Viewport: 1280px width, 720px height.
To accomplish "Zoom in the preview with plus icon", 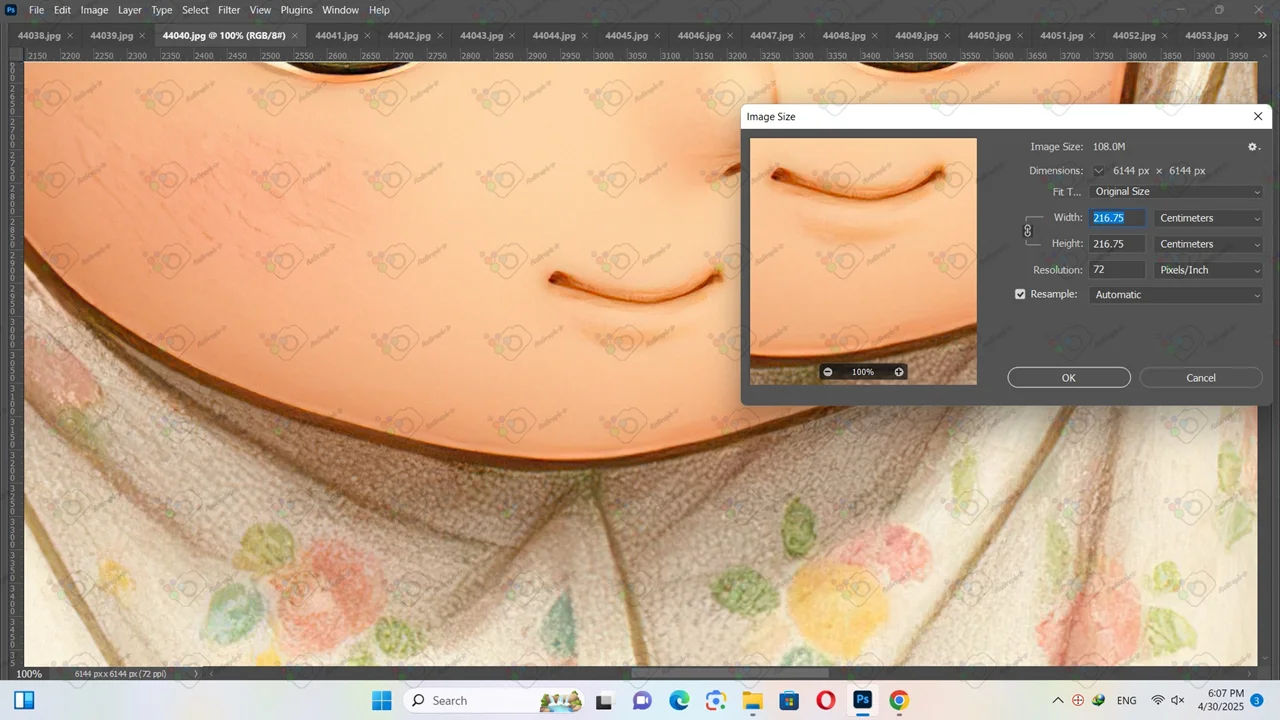I will (899, 372).
